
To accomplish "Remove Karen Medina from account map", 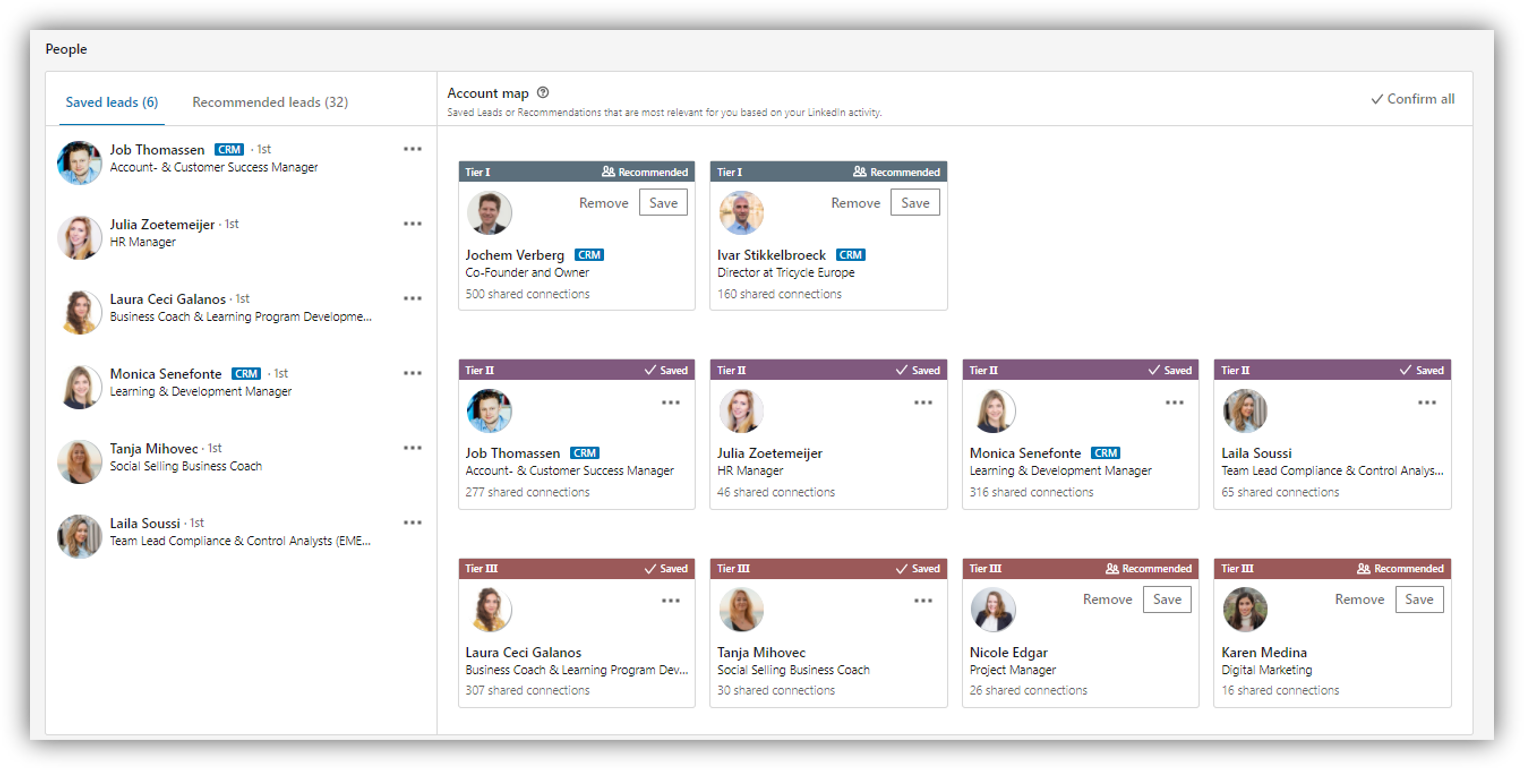I will pos(1359,600).
